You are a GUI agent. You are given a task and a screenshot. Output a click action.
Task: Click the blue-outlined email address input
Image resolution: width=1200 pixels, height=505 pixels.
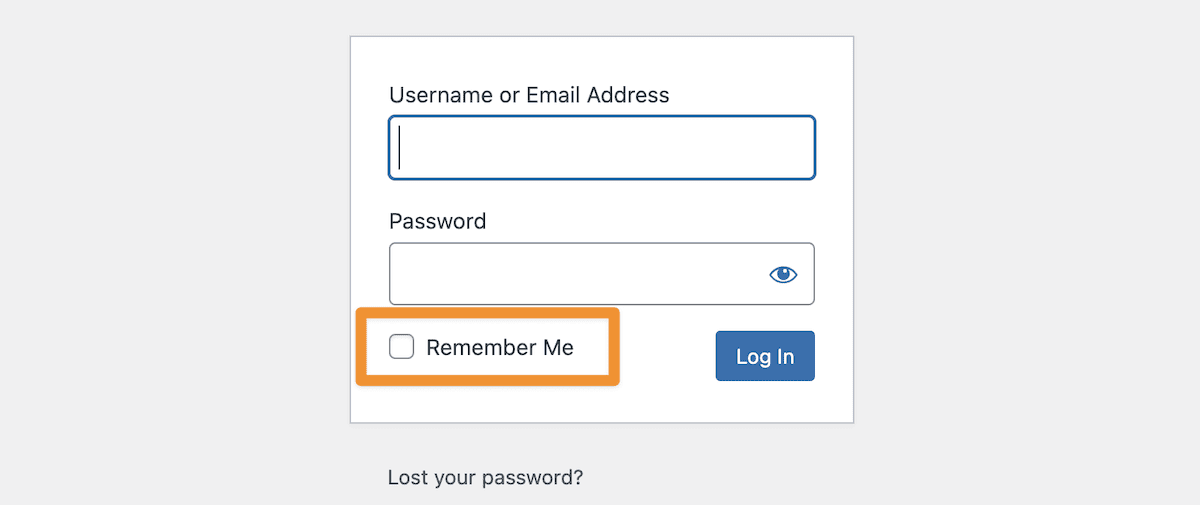click(601, 148)
